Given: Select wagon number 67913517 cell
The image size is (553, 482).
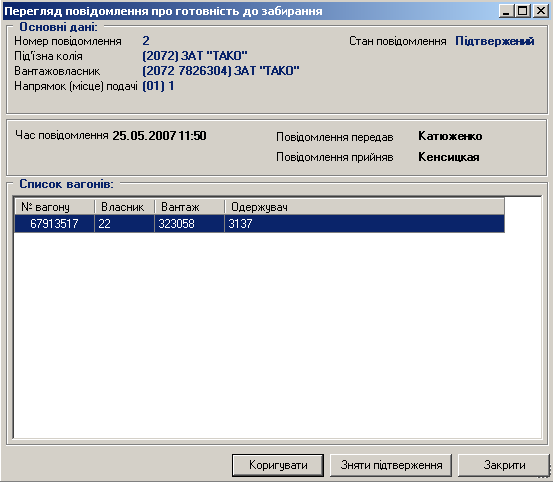Looking at the screenshot, I should pos(54,224).
